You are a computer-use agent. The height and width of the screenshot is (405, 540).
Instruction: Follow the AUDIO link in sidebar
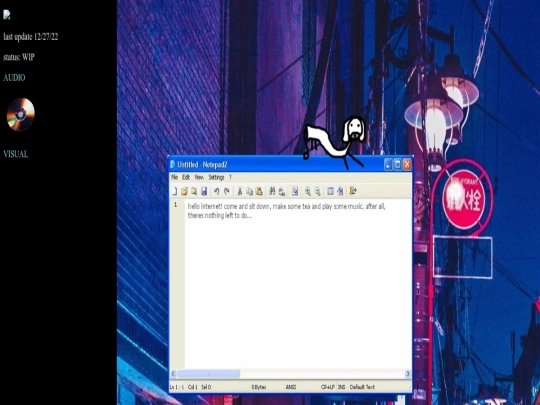pyautogui.click(x=14, y=77)
